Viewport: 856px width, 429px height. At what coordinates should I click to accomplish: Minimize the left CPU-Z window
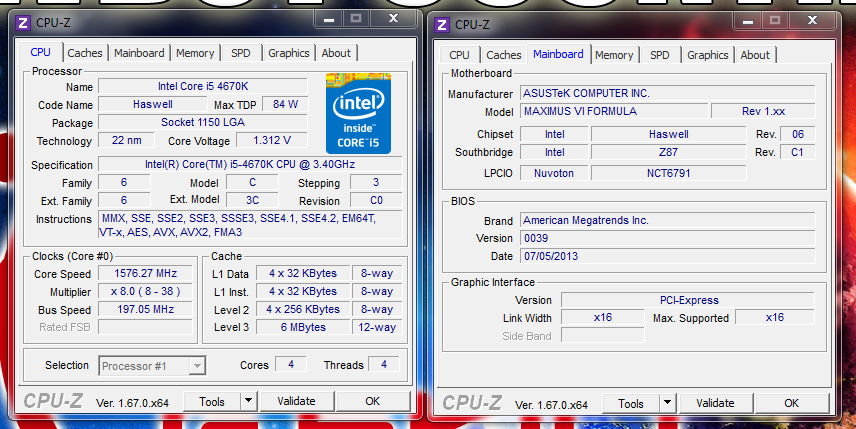329,19
